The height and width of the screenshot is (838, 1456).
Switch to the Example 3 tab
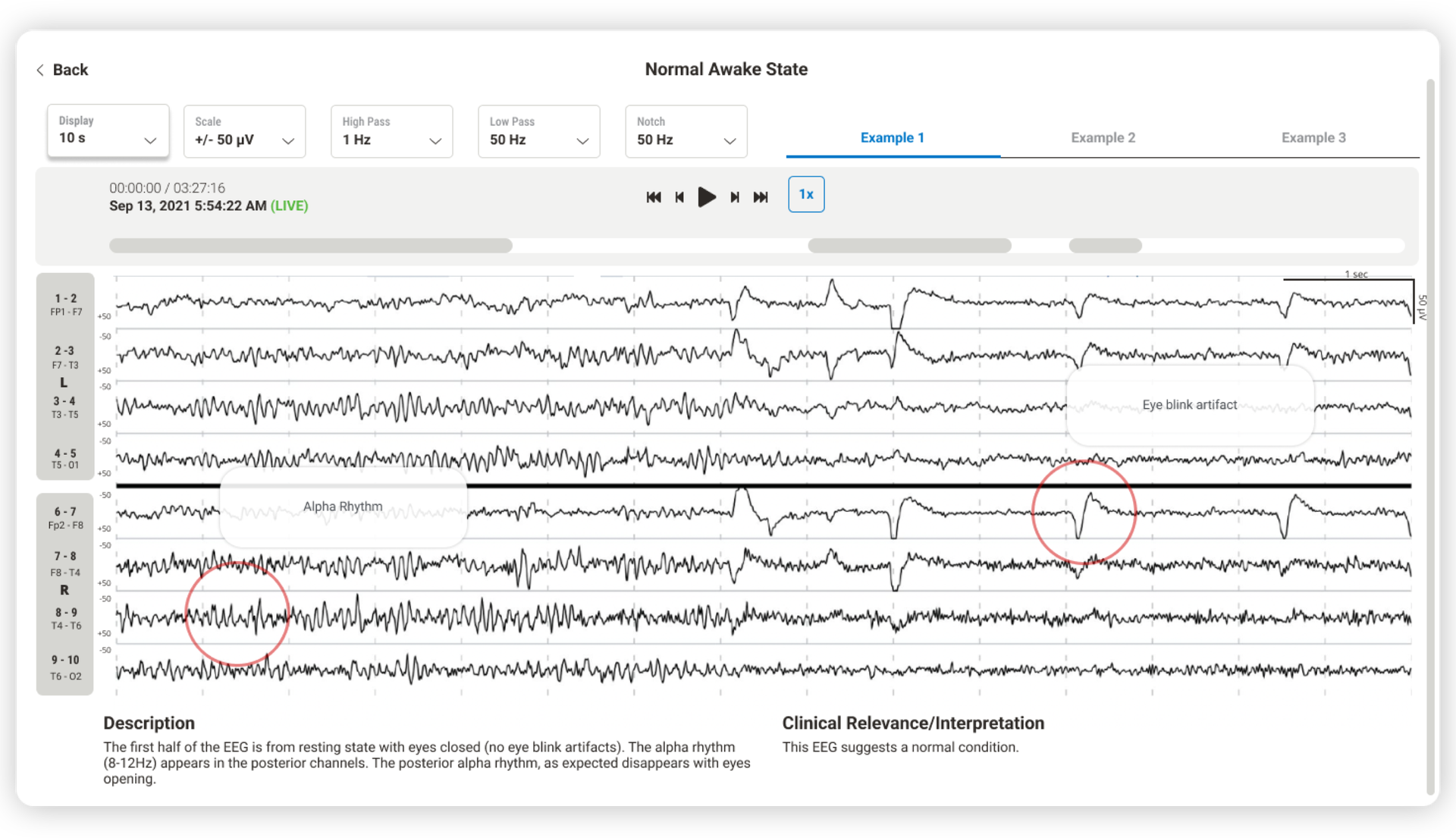click(x=1313, y=138)
